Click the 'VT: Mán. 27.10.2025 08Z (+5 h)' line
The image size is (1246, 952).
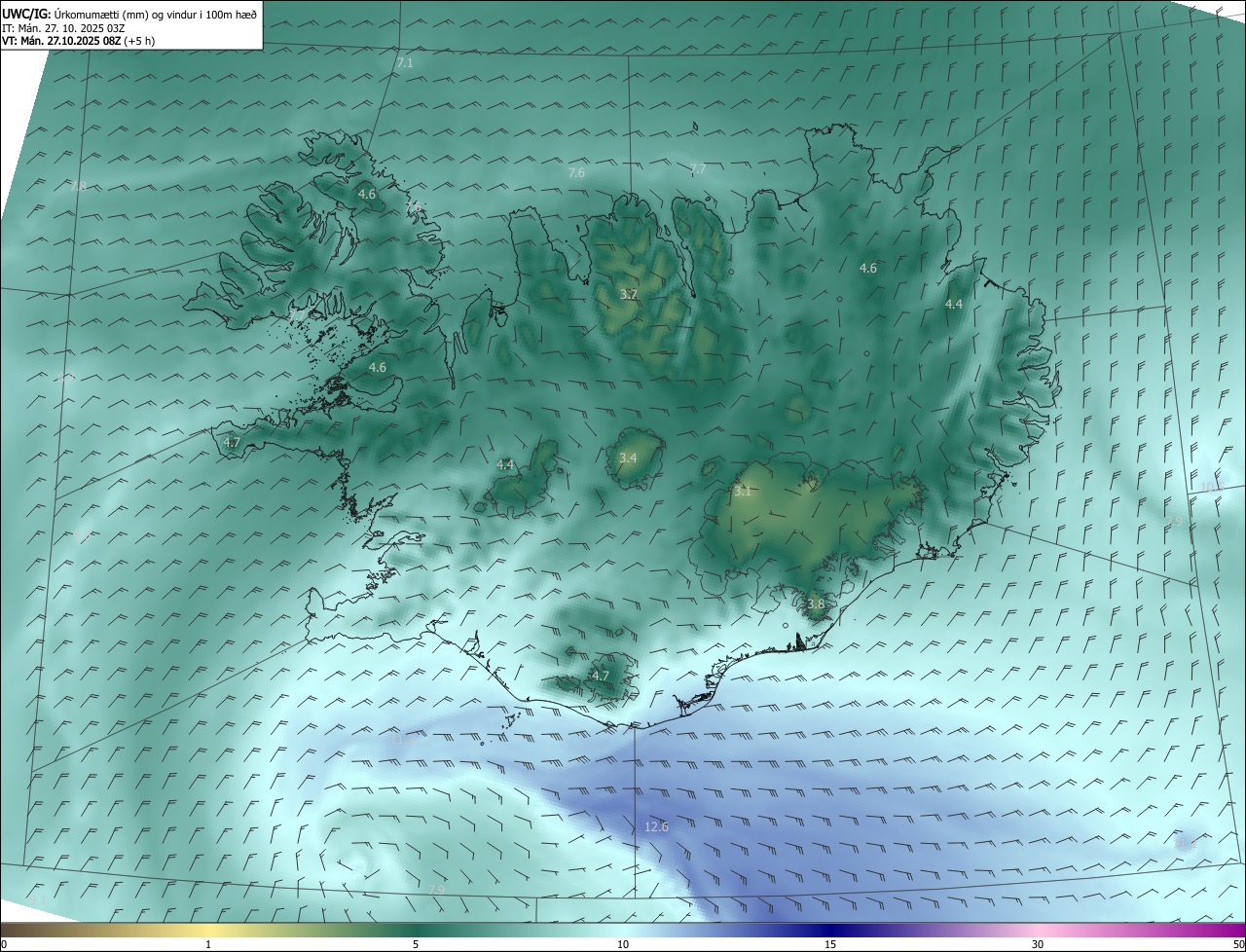(79, 41)
